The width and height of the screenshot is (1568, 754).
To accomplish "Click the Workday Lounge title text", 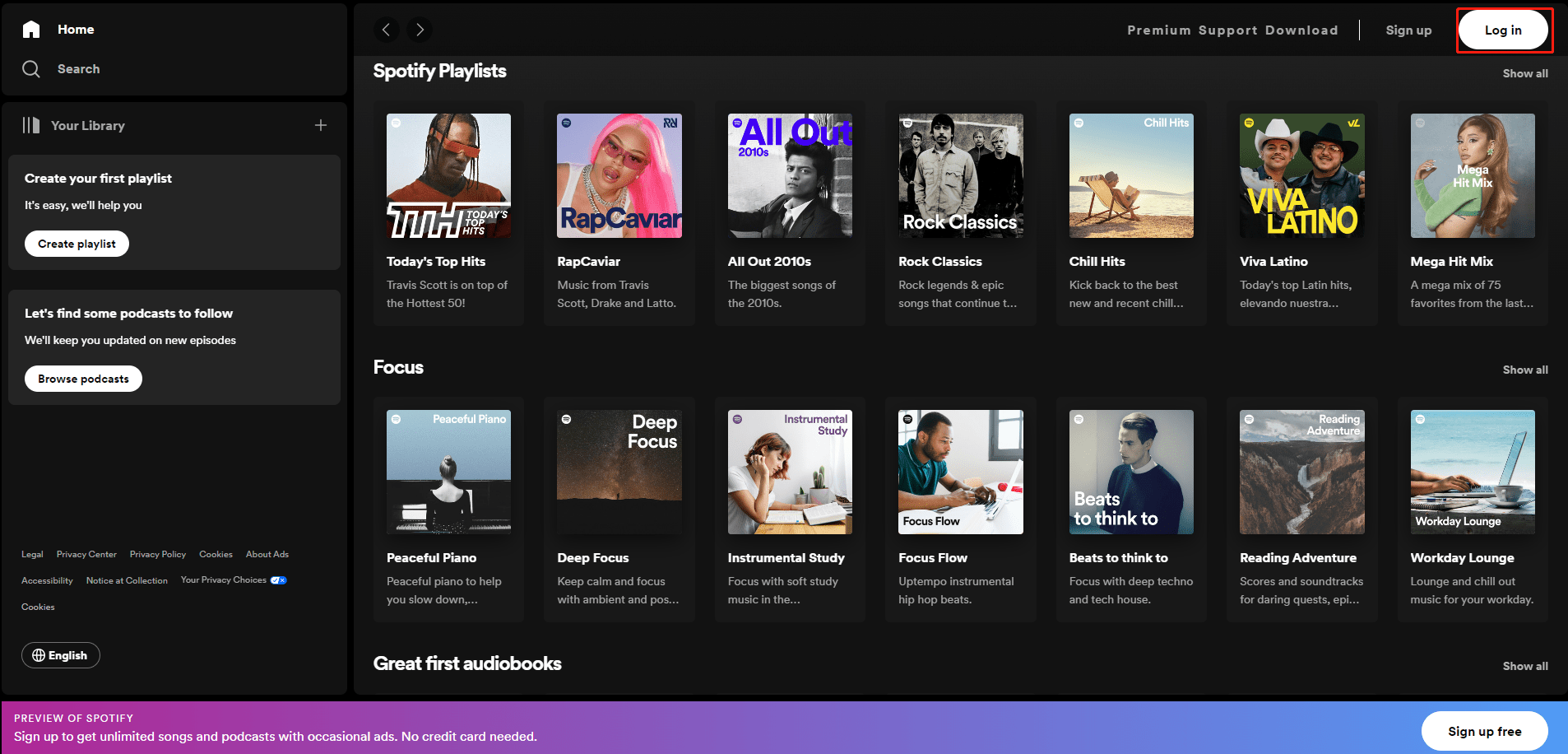I will pyautogui.click(x=1462, y=557).
